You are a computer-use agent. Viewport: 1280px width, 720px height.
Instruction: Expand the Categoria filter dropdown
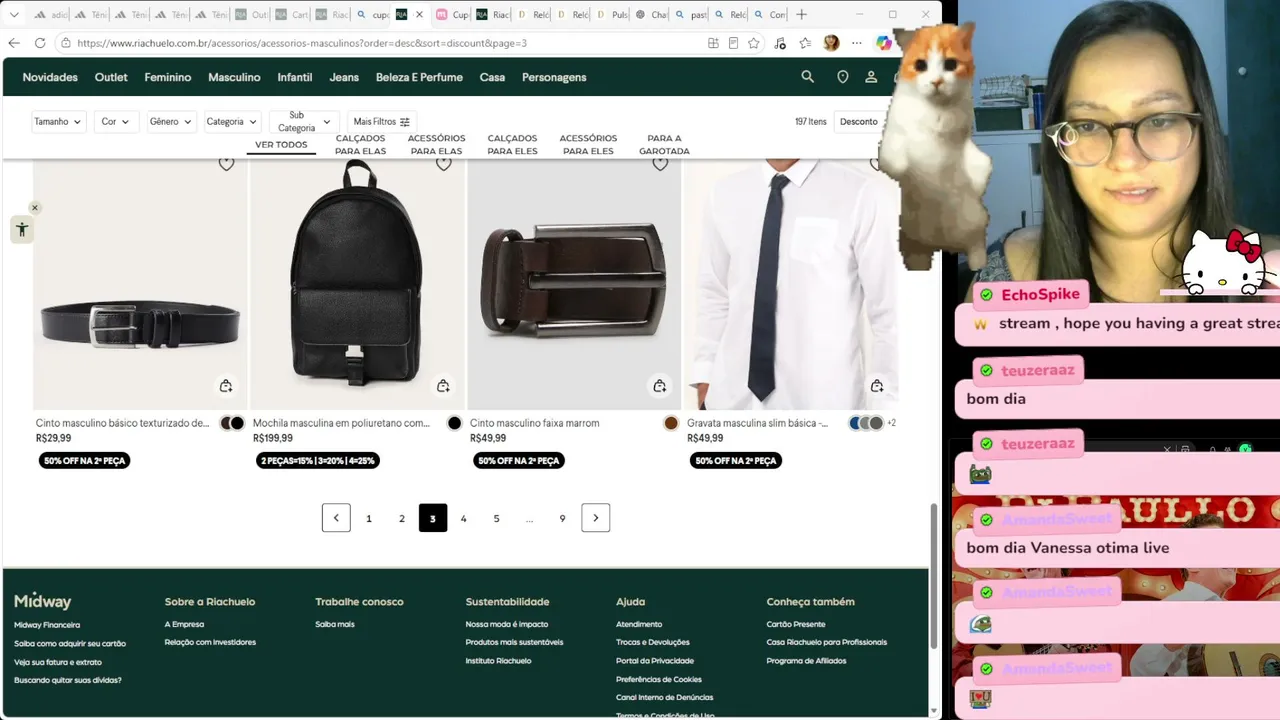(x=231, y=122)
